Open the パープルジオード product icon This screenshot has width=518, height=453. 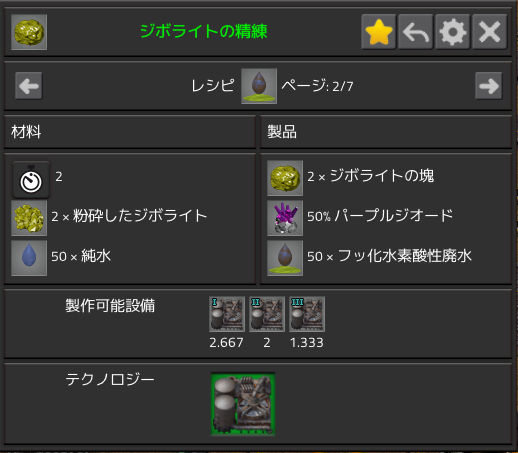coord(285,218)
